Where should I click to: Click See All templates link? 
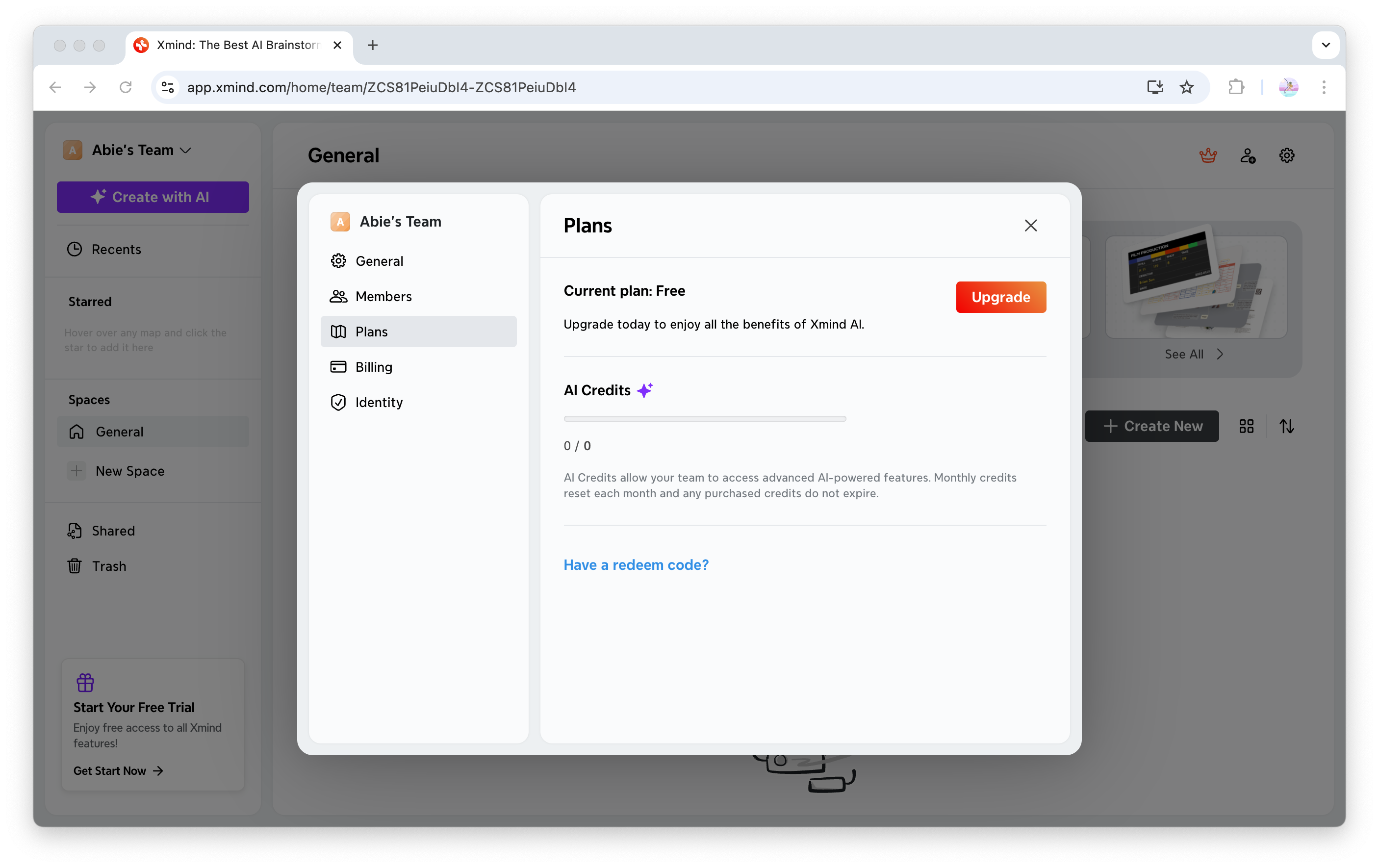1194,354
